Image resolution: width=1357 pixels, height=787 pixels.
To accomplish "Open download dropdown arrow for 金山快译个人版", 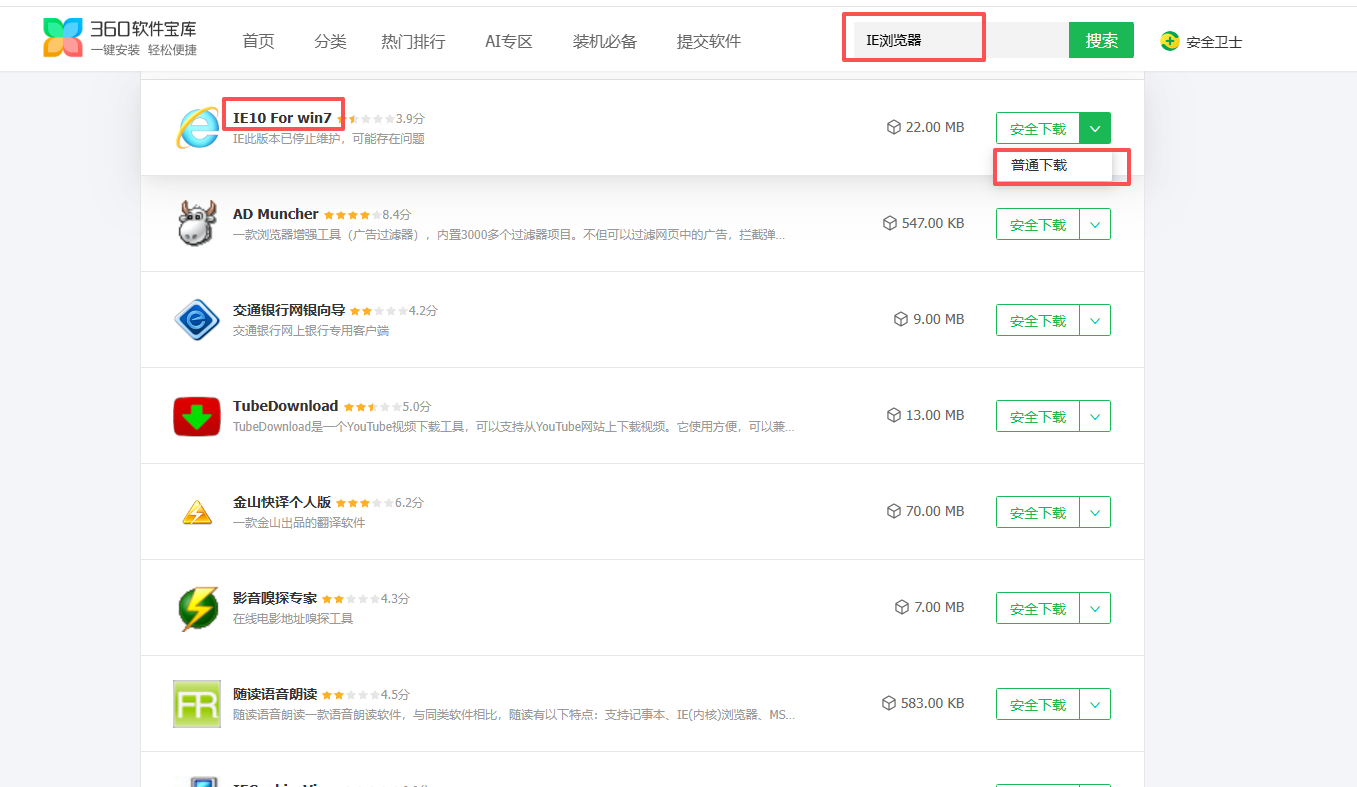I will [x=1095, y=513].
